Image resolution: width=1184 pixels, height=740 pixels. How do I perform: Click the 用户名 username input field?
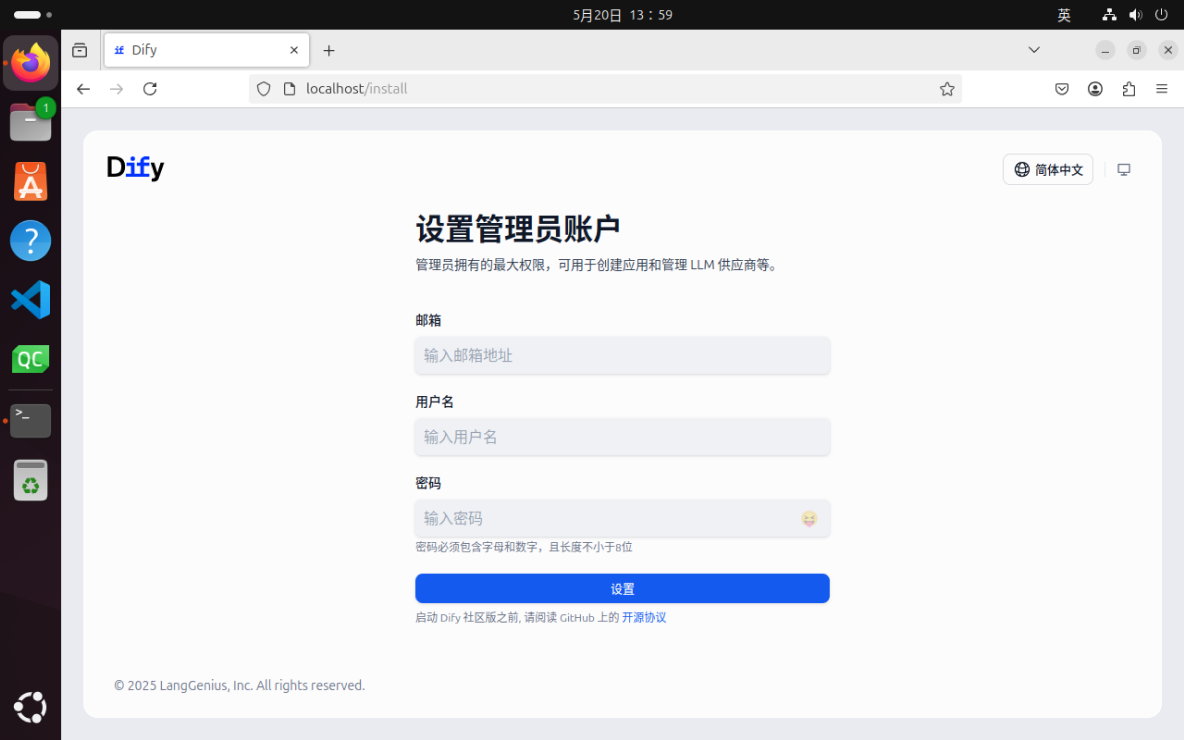pyautogui.click(x=622, y=437)
